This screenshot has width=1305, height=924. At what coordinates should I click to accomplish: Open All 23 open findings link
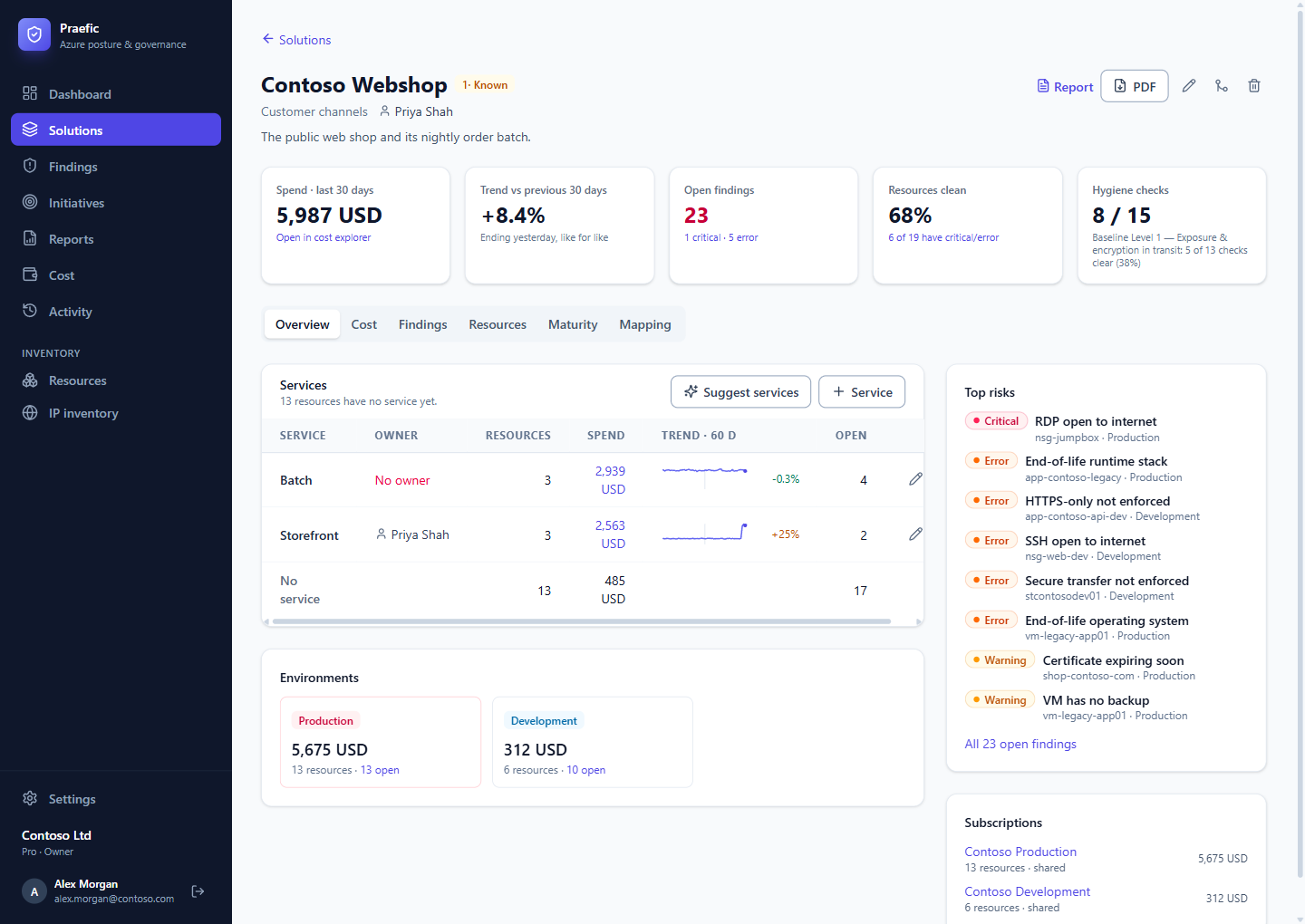1020,744
